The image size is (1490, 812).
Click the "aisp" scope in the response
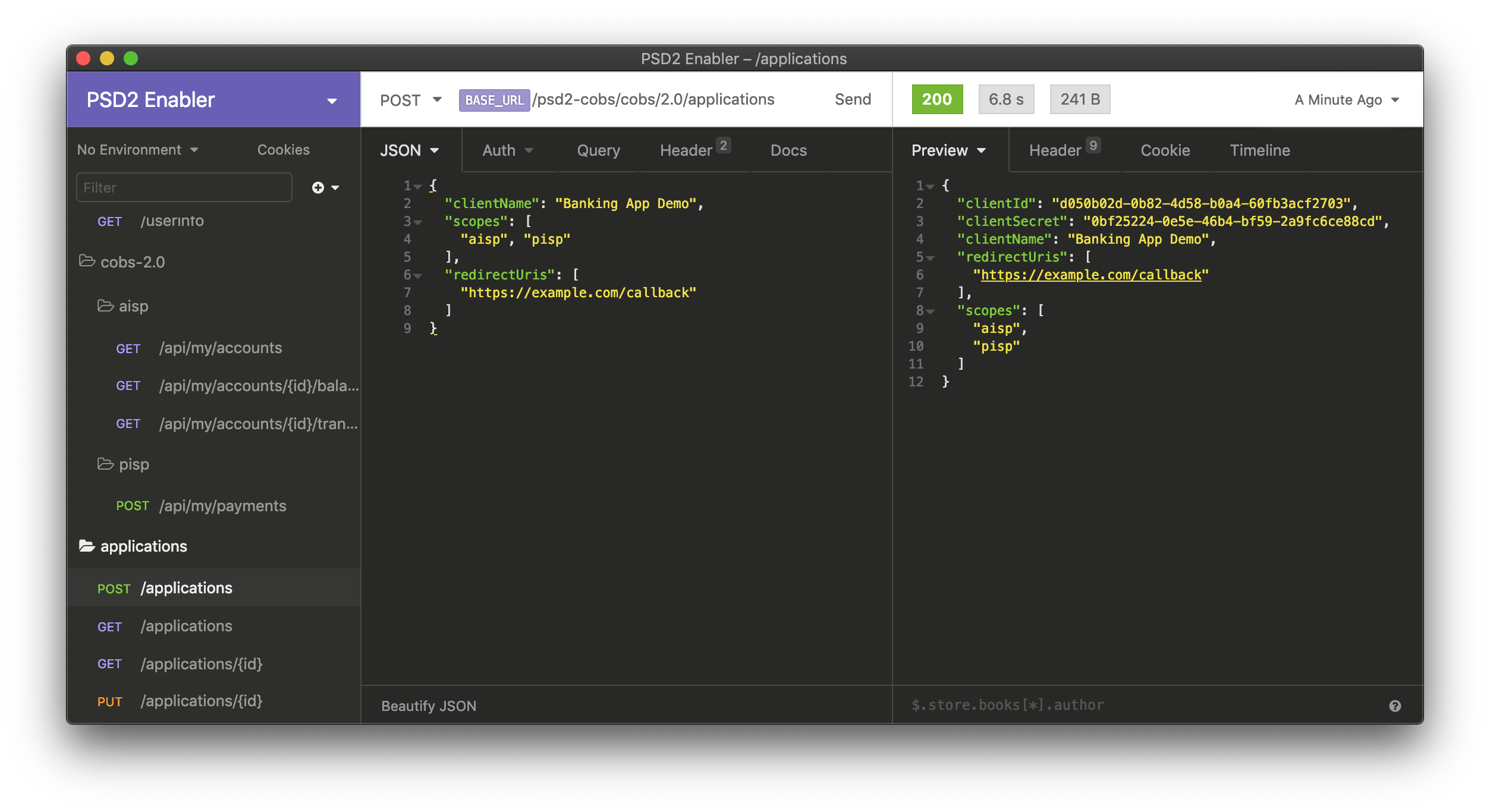997,328
